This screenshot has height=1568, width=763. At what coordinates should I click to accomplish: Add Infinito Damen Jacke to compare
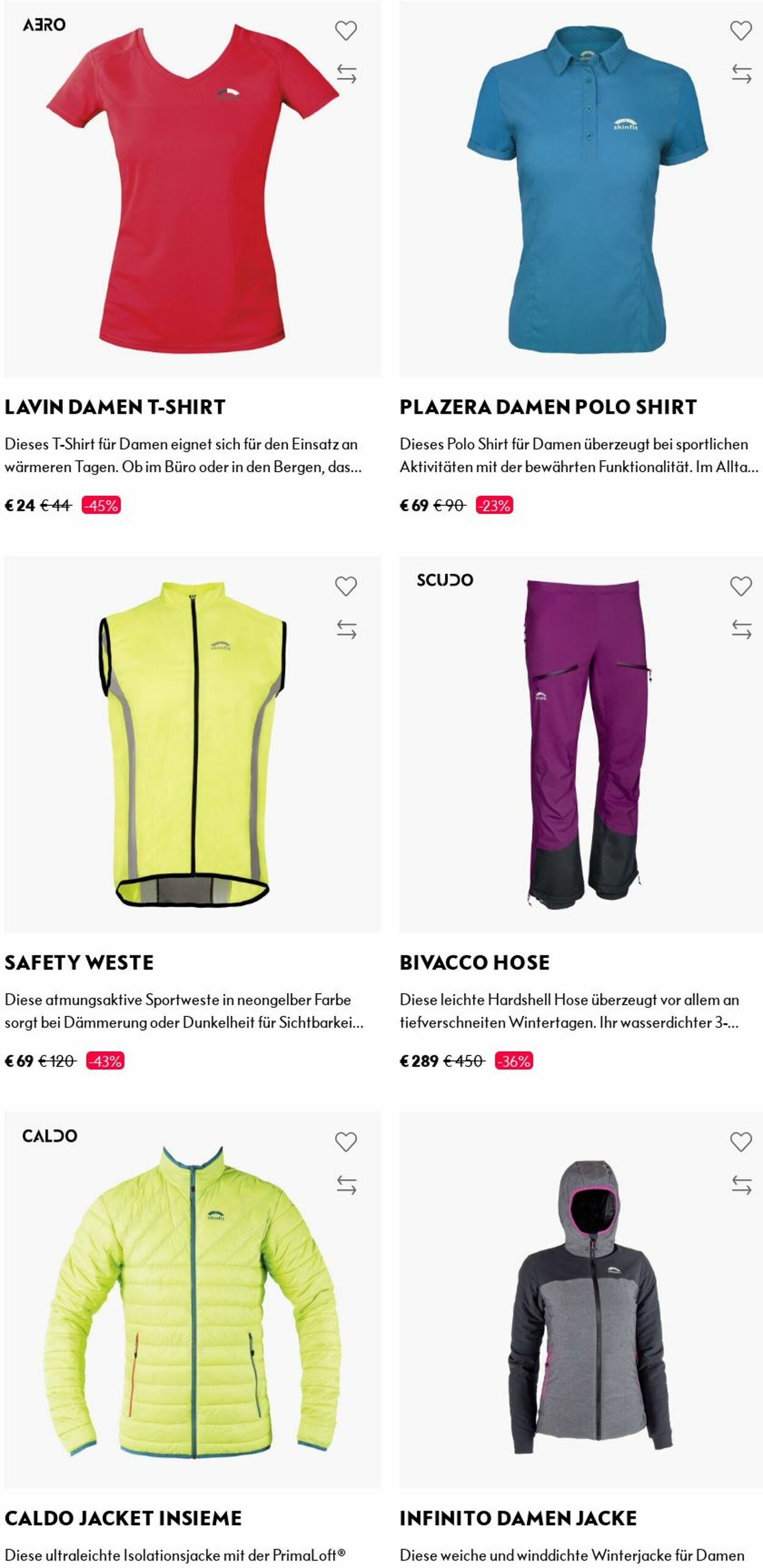[742, 1185]
